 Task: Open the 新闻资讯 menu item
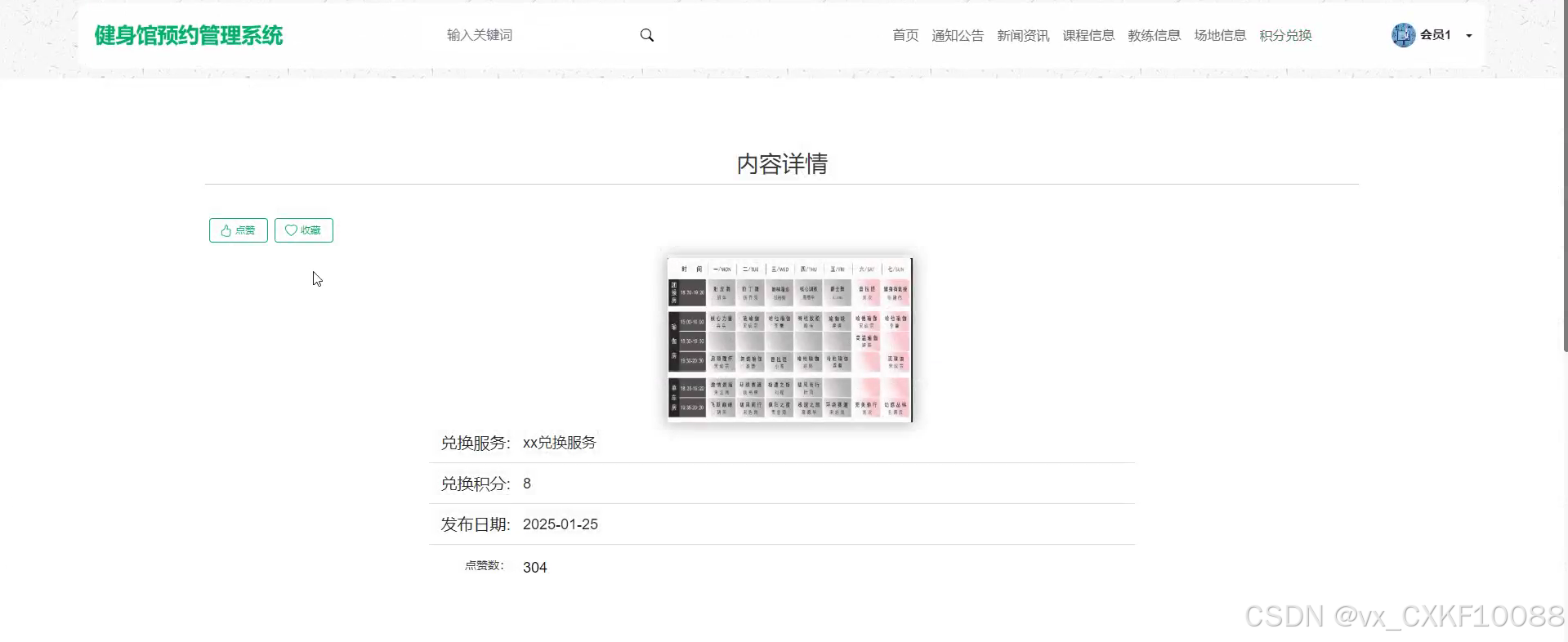[x=1023, y=35]
